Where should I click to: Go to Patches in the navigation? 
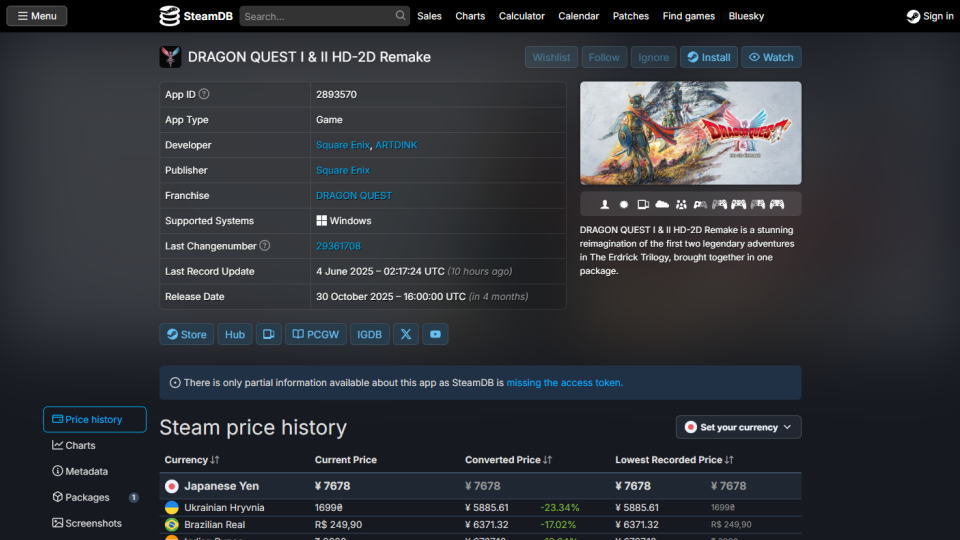point(631,16)
